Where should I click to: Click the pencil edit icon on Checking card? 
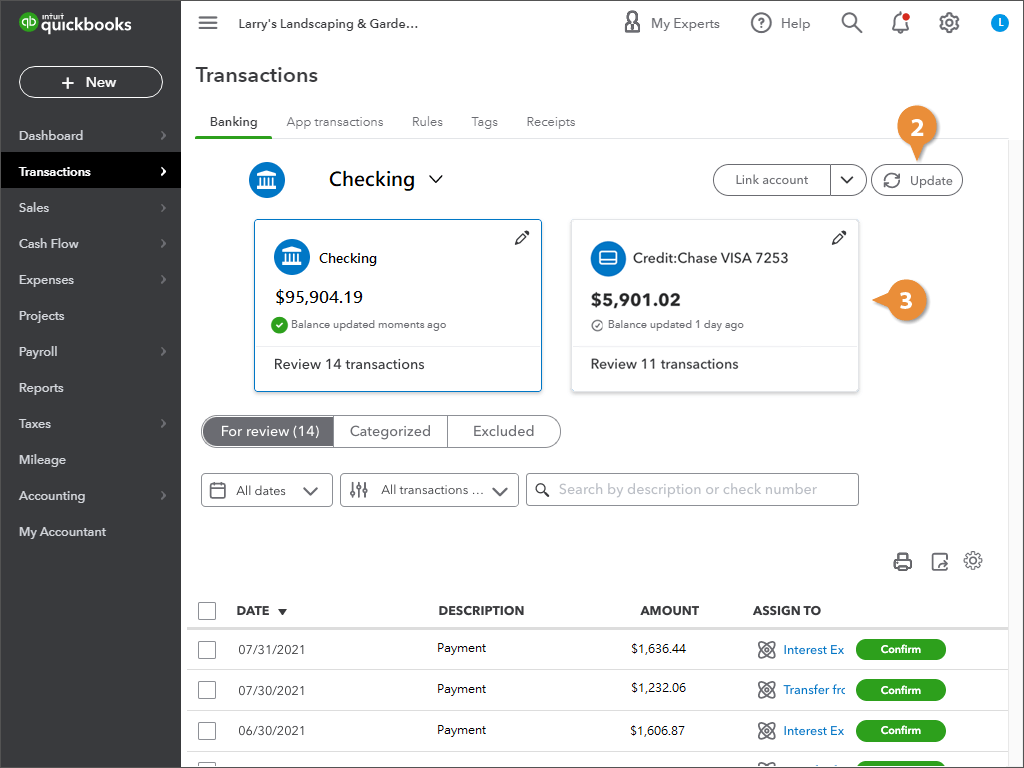pyautogui.click(x=522, y=238)
